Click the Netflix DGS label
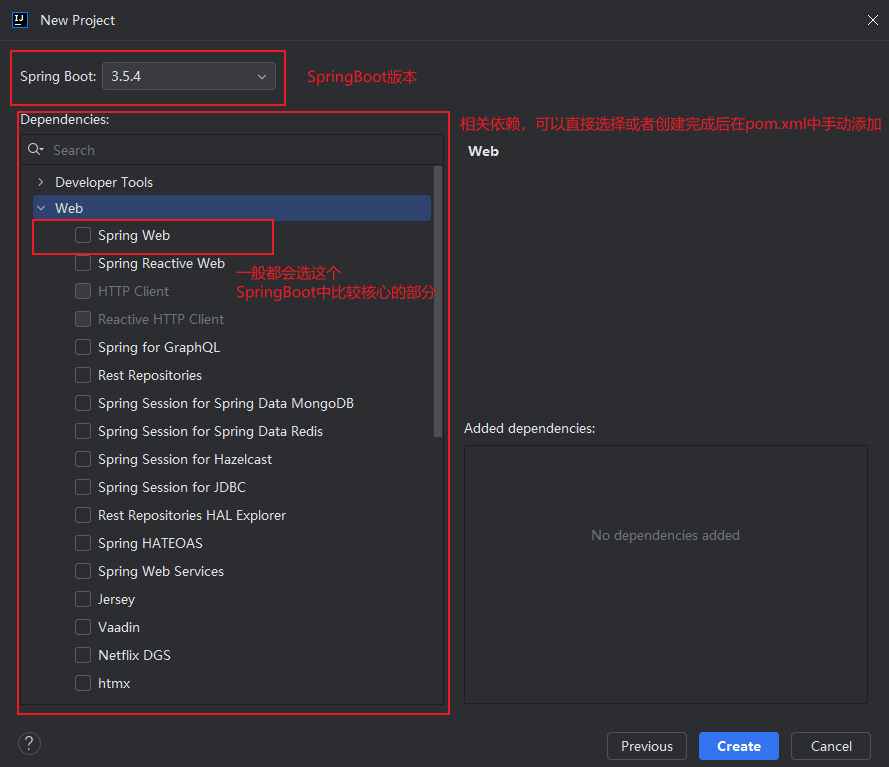 [134, 655]
